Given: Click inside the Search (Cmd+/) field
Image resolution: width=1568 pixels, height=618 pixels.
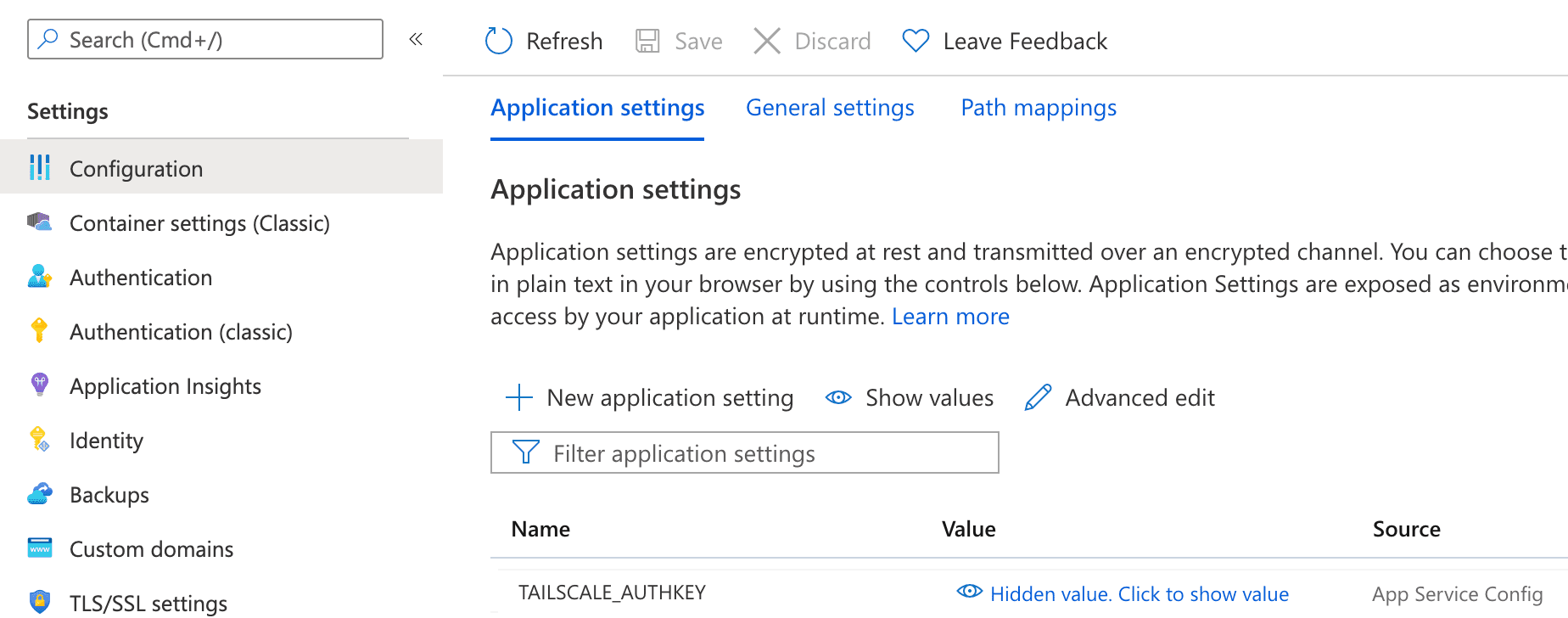Looking at the screenshot, I should click(204, 39).
